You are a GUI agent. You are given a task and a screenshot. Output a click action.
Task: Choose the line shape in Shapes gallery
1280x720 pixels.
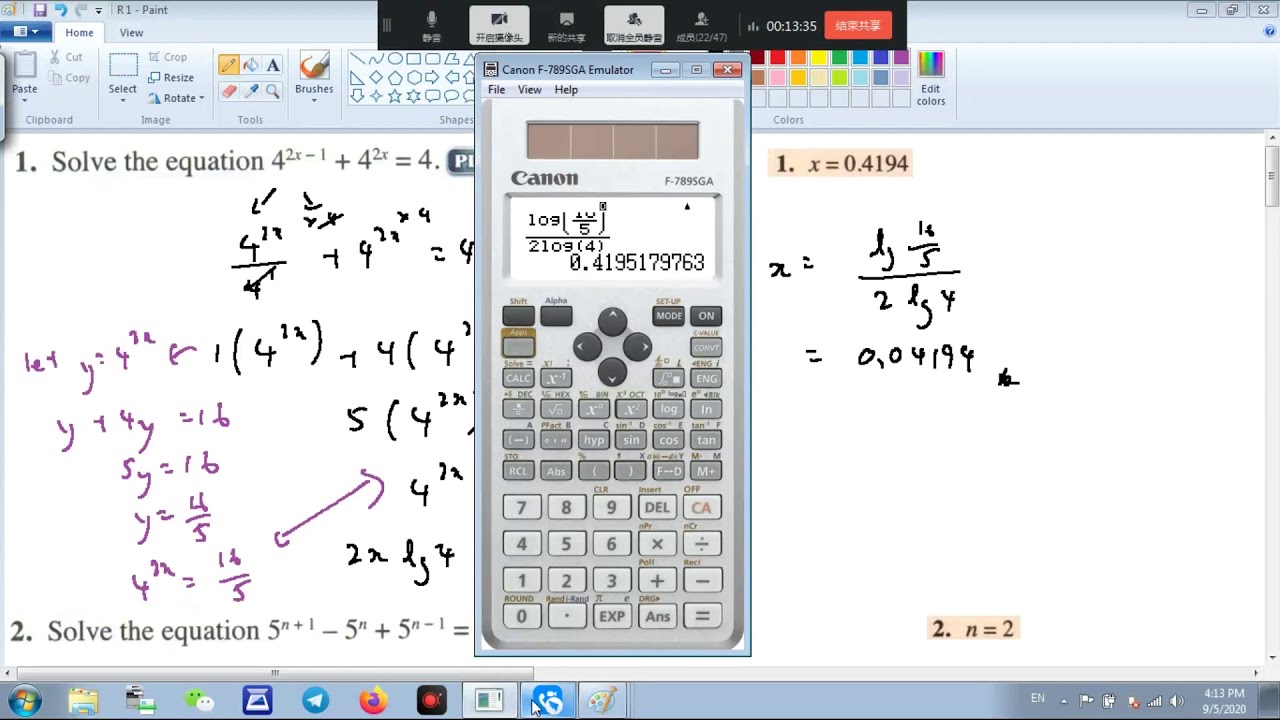(357, 59)
